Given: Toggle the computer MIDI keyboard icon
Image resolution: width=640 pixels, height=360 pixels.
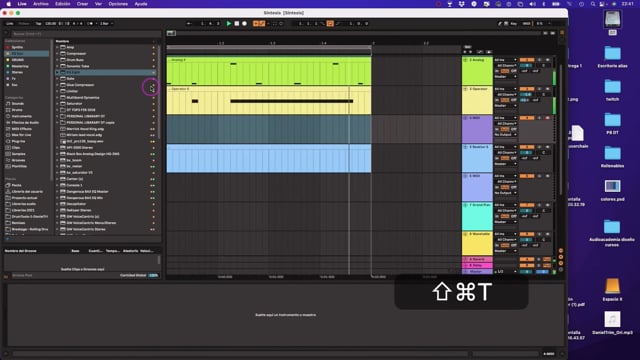Looking at the screenshot, I should pos(506,24).
